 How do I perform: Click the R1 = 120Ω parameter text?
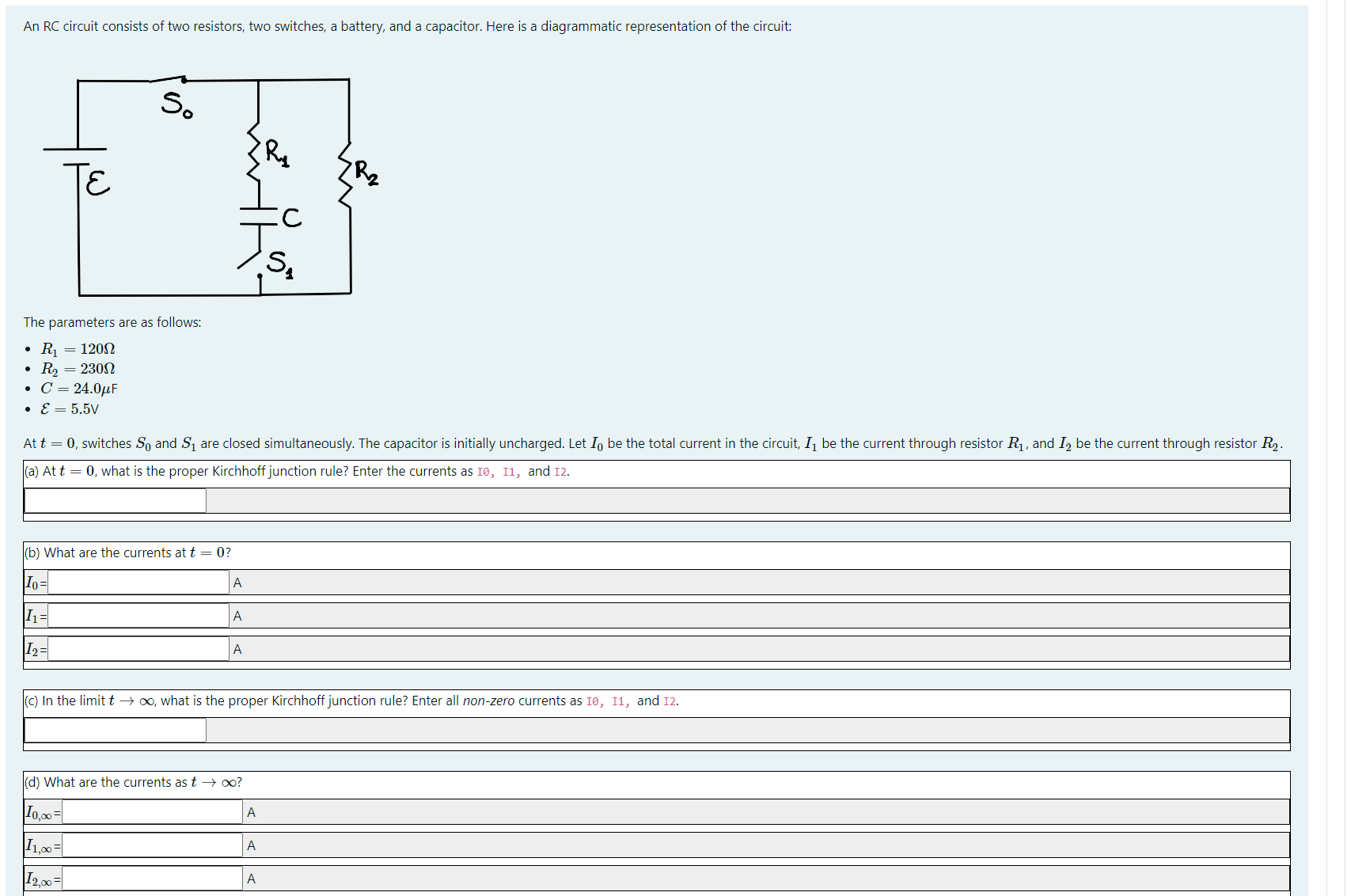[78, 349]
